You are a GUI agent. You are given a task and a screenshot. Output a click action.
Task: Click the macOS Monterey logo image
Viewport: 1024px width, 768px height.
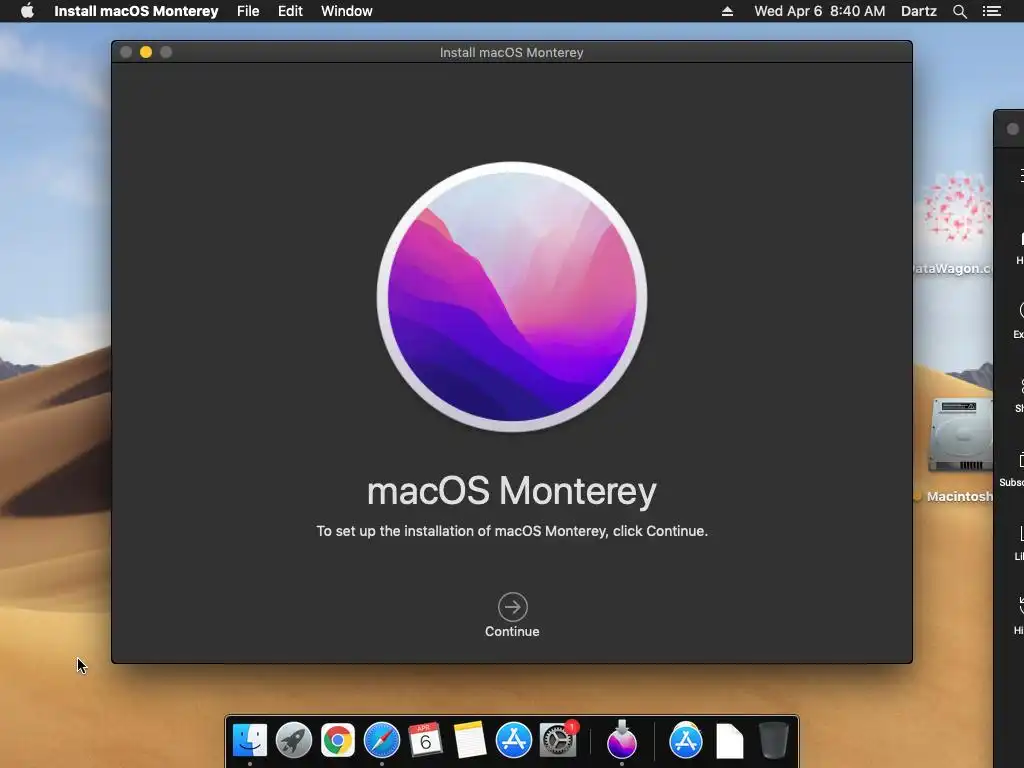512,297
